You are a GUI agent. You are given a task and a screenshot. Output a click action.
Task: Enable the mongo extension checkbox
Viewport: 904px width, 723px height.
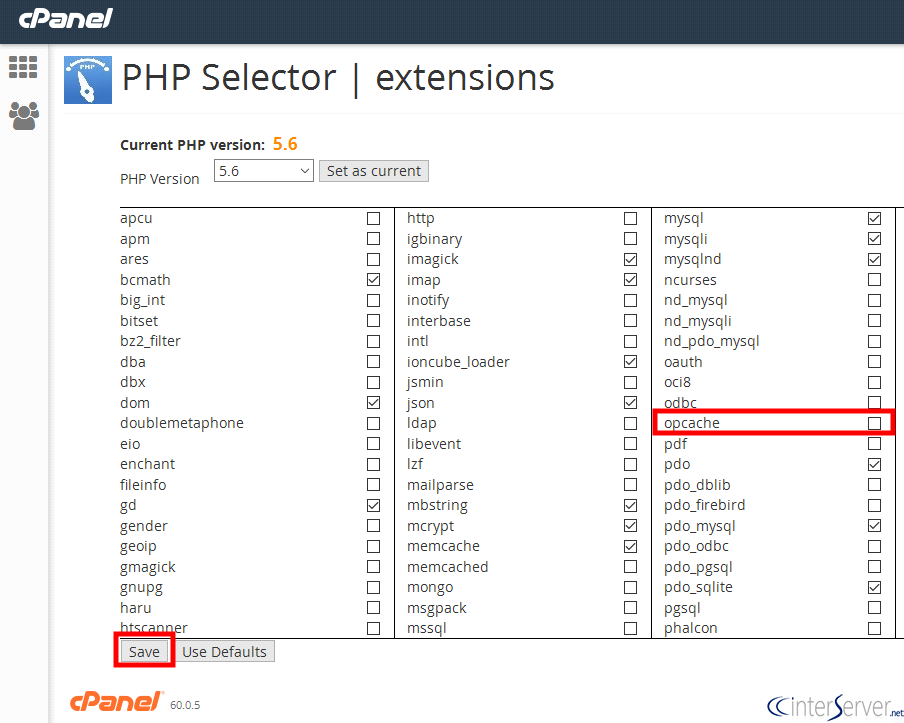coord(631,588)
